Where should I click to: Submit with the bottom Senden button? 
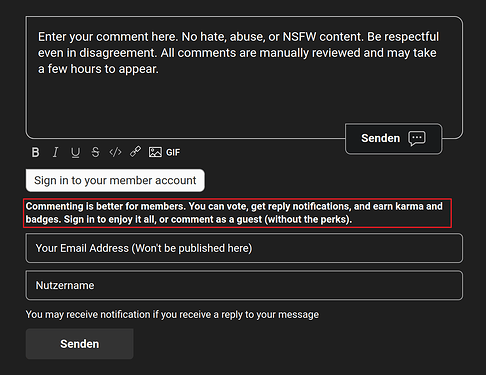[x=80, y=344]
